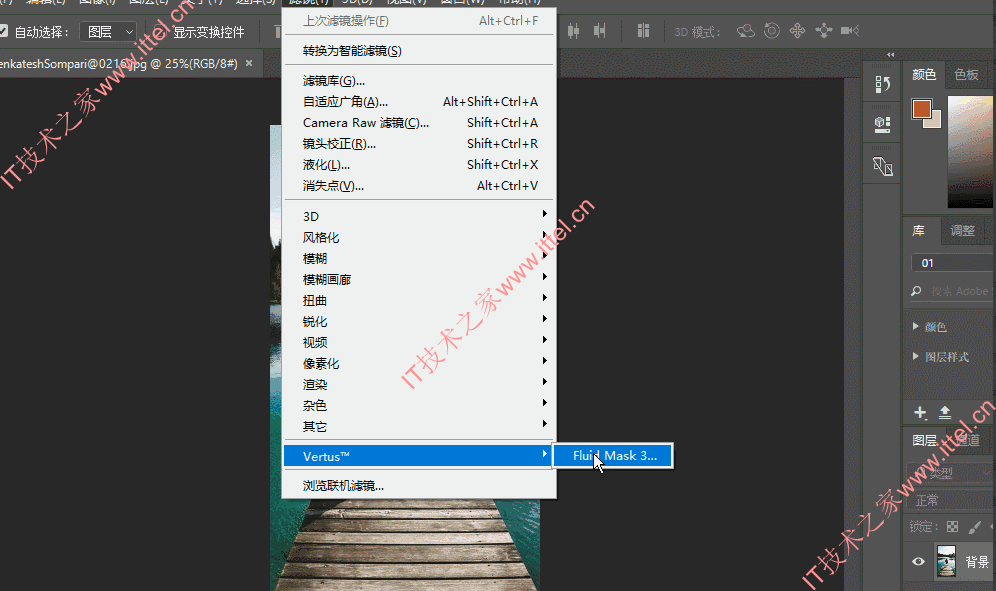Viewport: 996px width, 591px height.
Task: Click the orange foreground color swatch
Action: tap(921, 109)
